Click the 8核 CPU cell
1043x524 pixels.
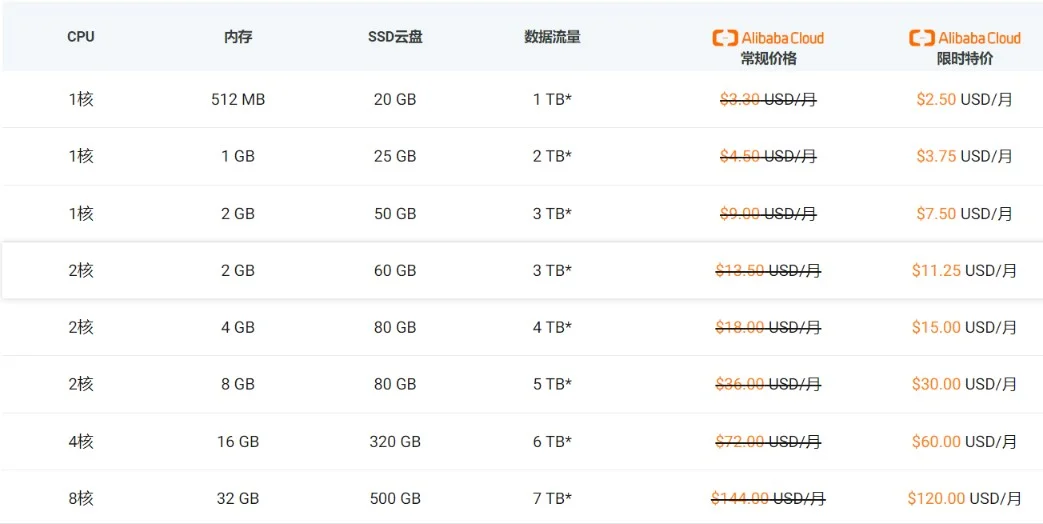coord(81,499)
